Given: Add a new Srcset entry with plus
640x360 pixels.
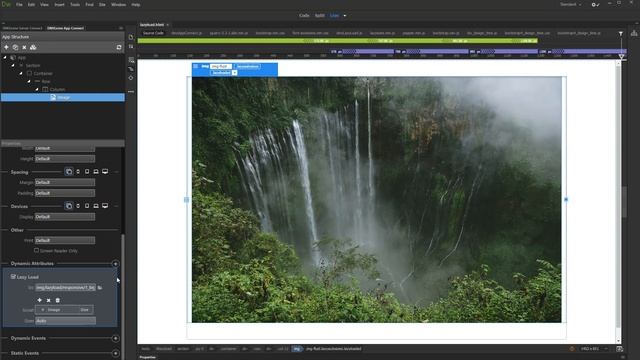Looking at the screenshot, I should click(x=40, y=300).
